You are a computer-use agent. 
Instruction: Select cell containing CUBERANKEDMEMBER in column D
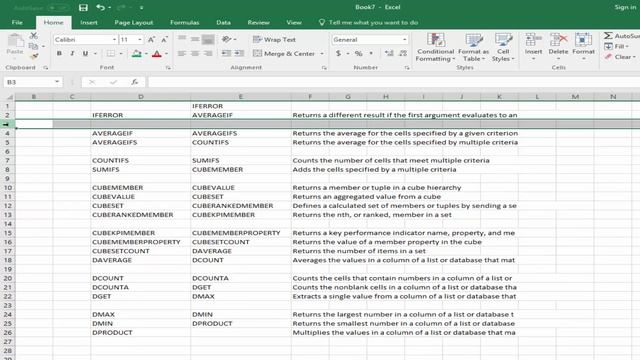(140, 215)
